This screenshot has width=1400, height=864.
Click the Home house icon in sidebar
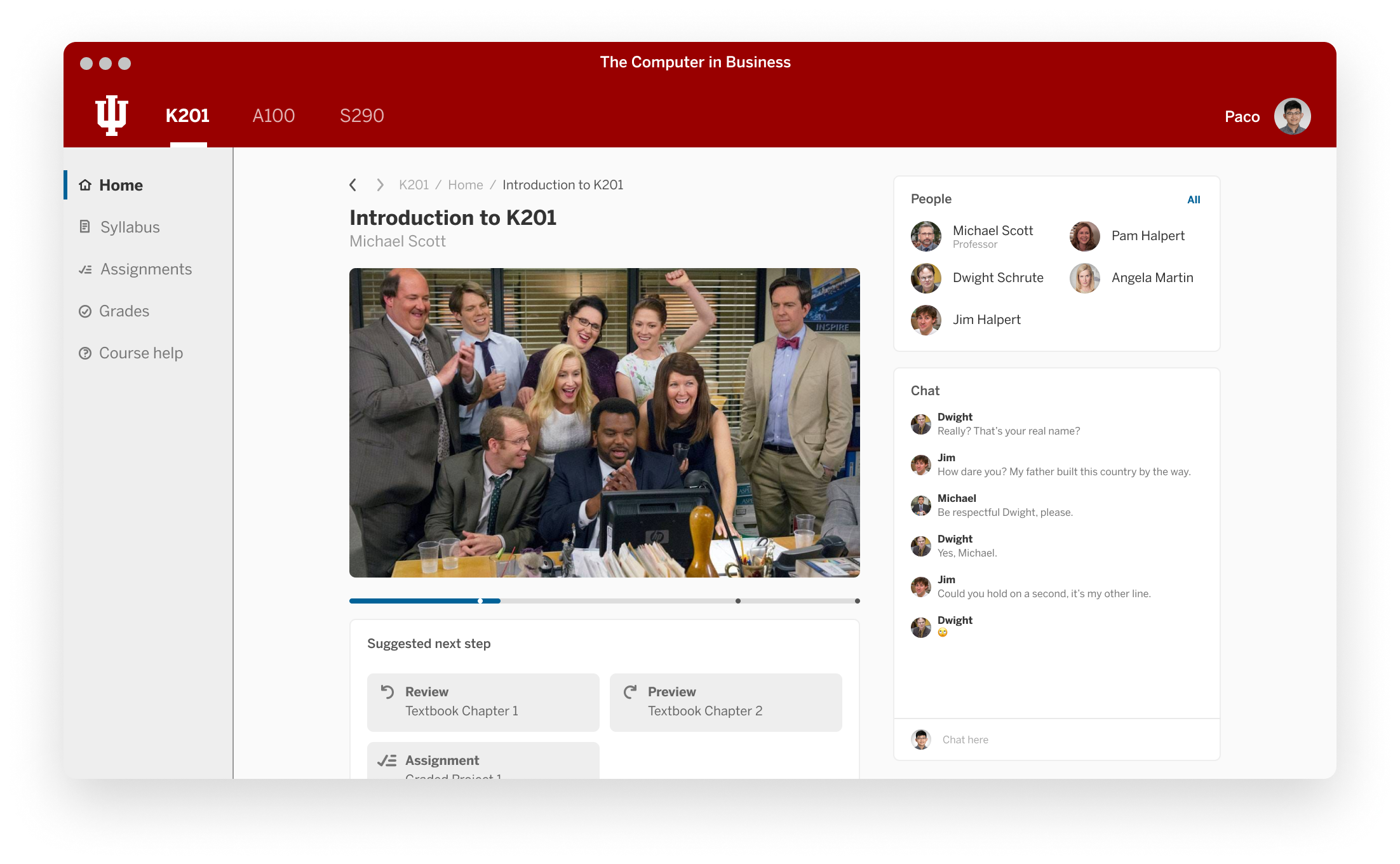pos(85,185)
